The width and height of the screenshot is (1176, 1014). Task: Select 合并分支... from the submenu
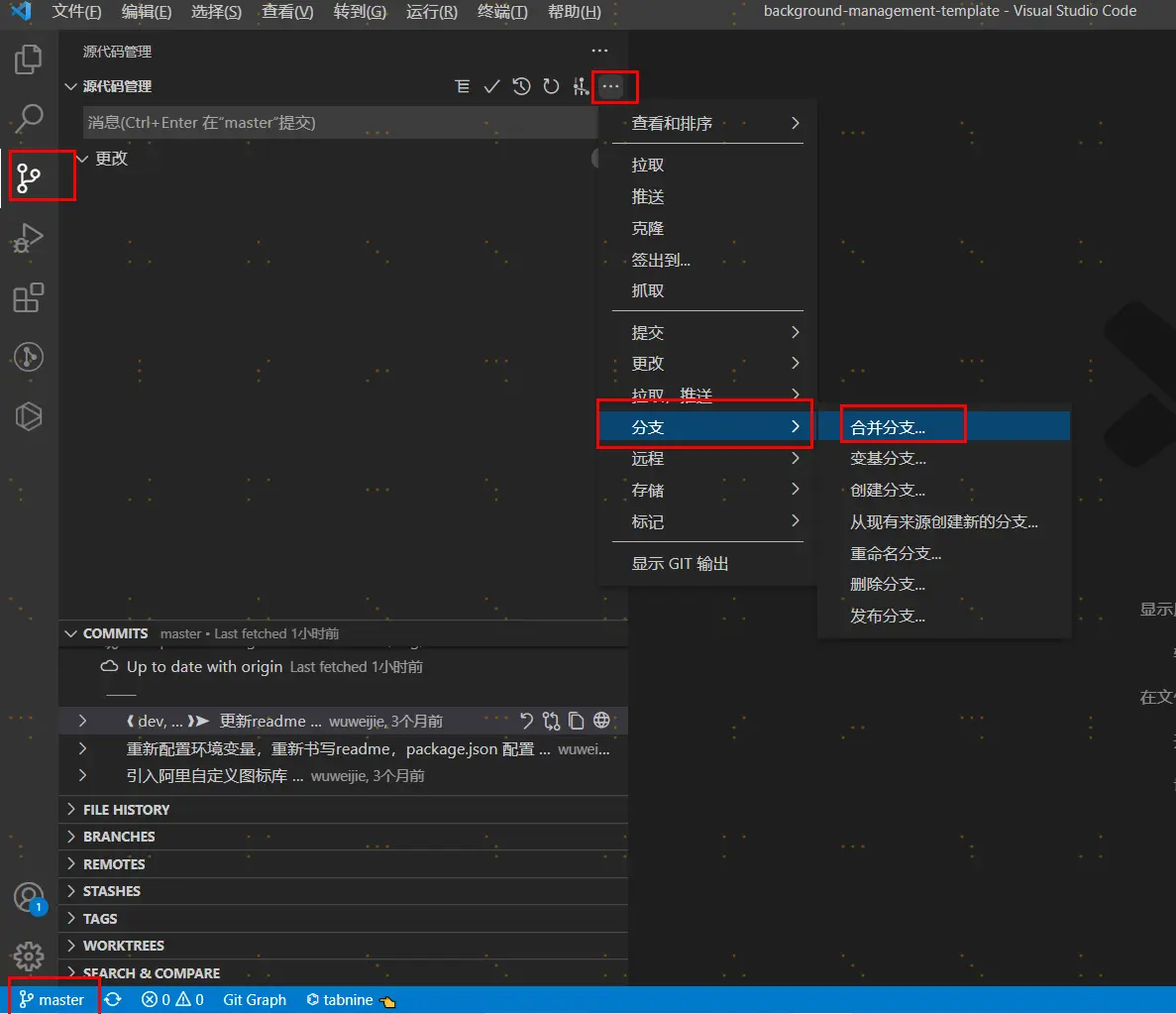(x=888, y=427)
